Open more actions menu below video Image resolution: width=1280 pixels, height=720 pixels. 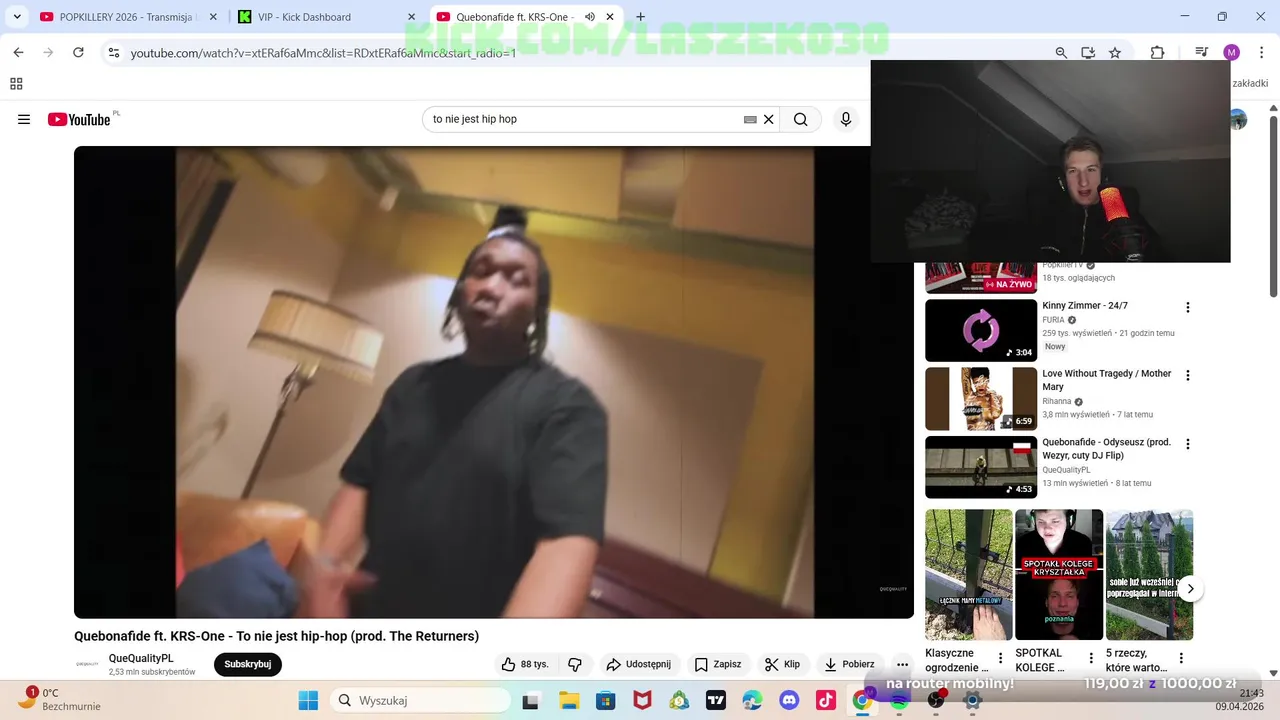(x=903, y=664)
